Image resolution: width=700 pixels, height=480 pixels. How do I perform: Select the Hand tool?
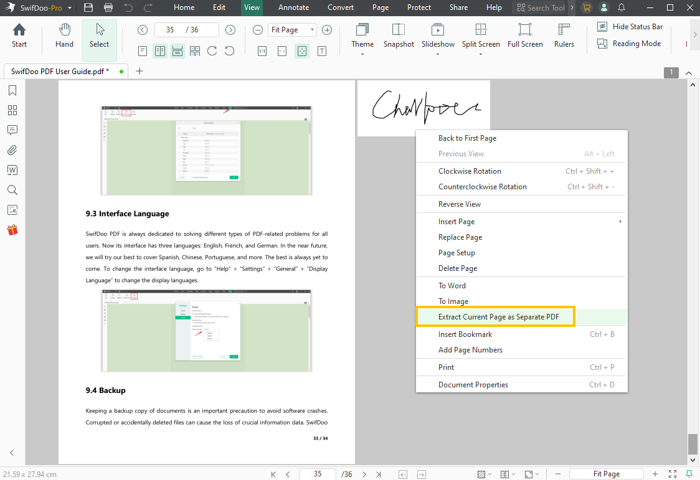click(x=64, y=36)
